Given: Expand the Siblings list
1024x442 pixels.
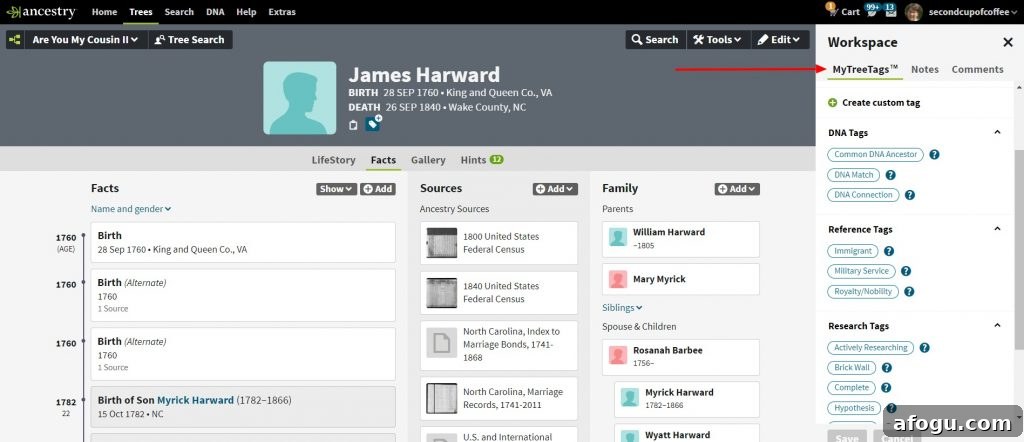Looking at the screenshot, I should click(622, 308).
